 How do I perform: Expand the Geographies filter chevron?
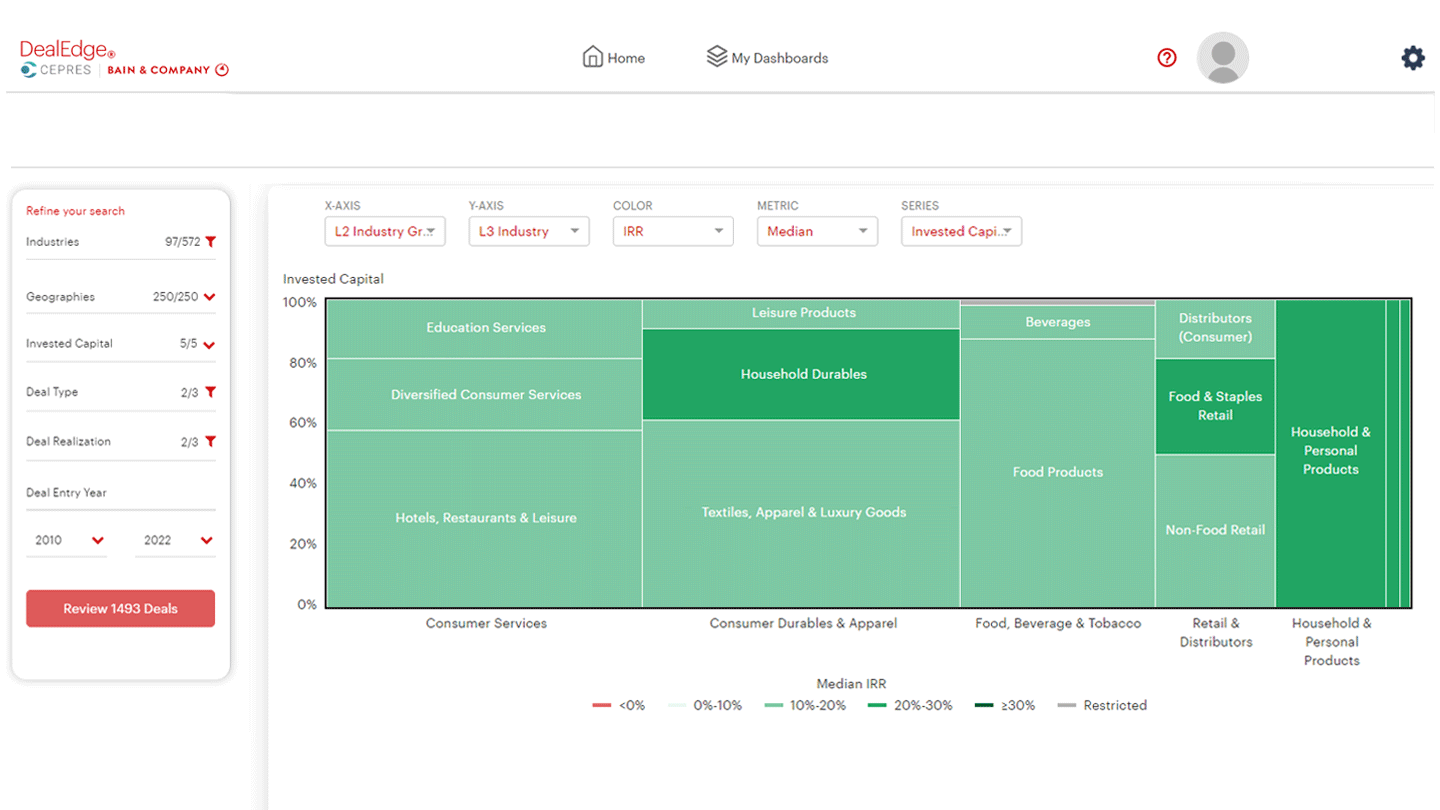(209, 297)
